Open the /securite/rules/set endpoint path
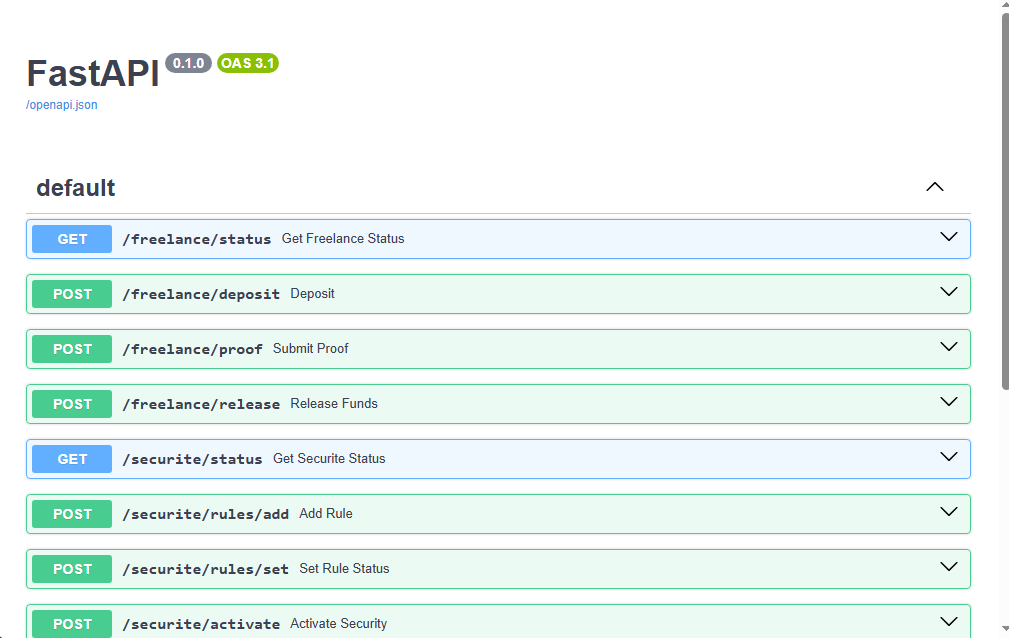This screenshot has width=1009, height=638. pyautogui.click(x=206, y=569)
